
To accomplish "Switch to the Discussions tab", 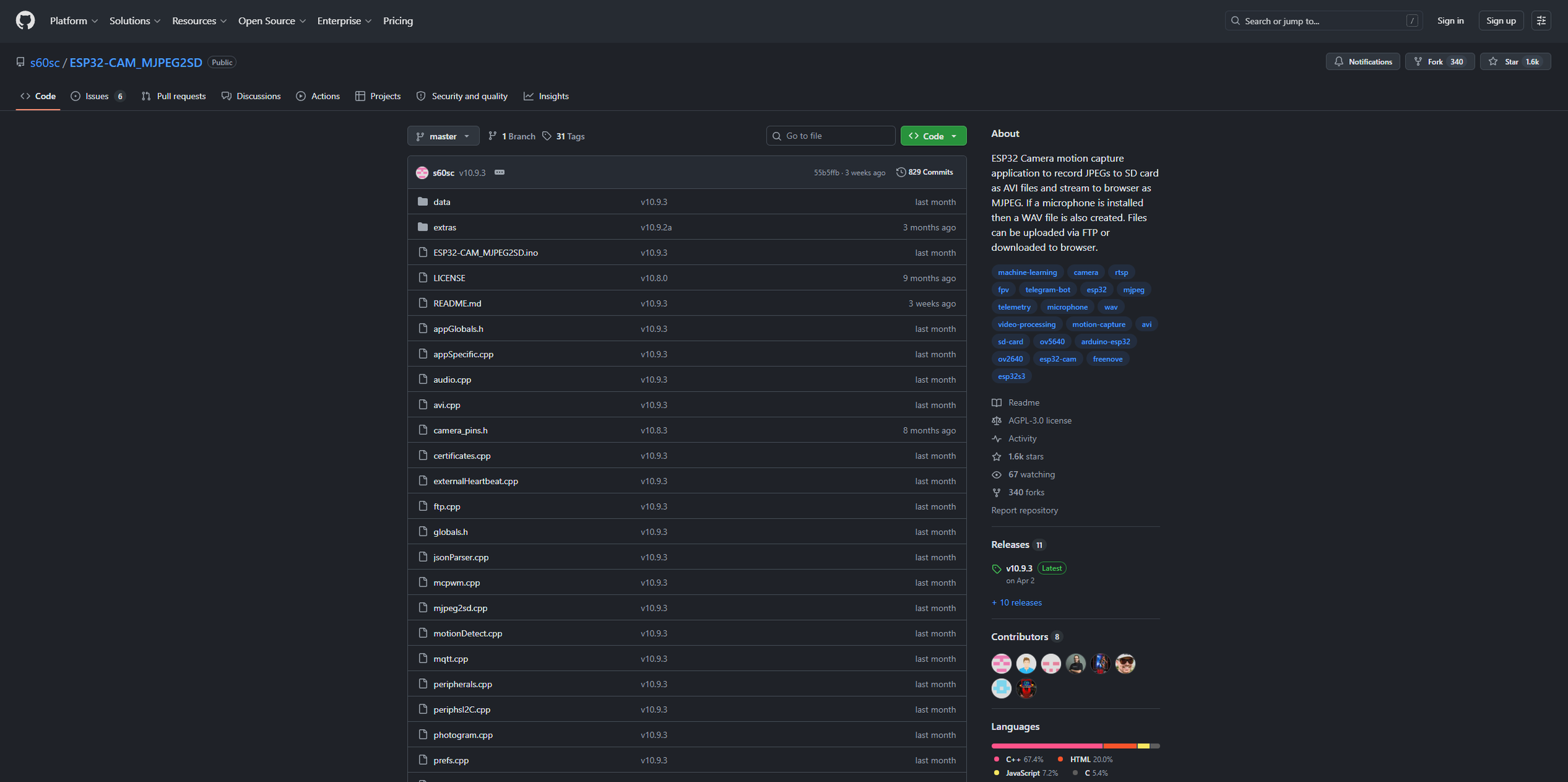I will coord(251,96).
